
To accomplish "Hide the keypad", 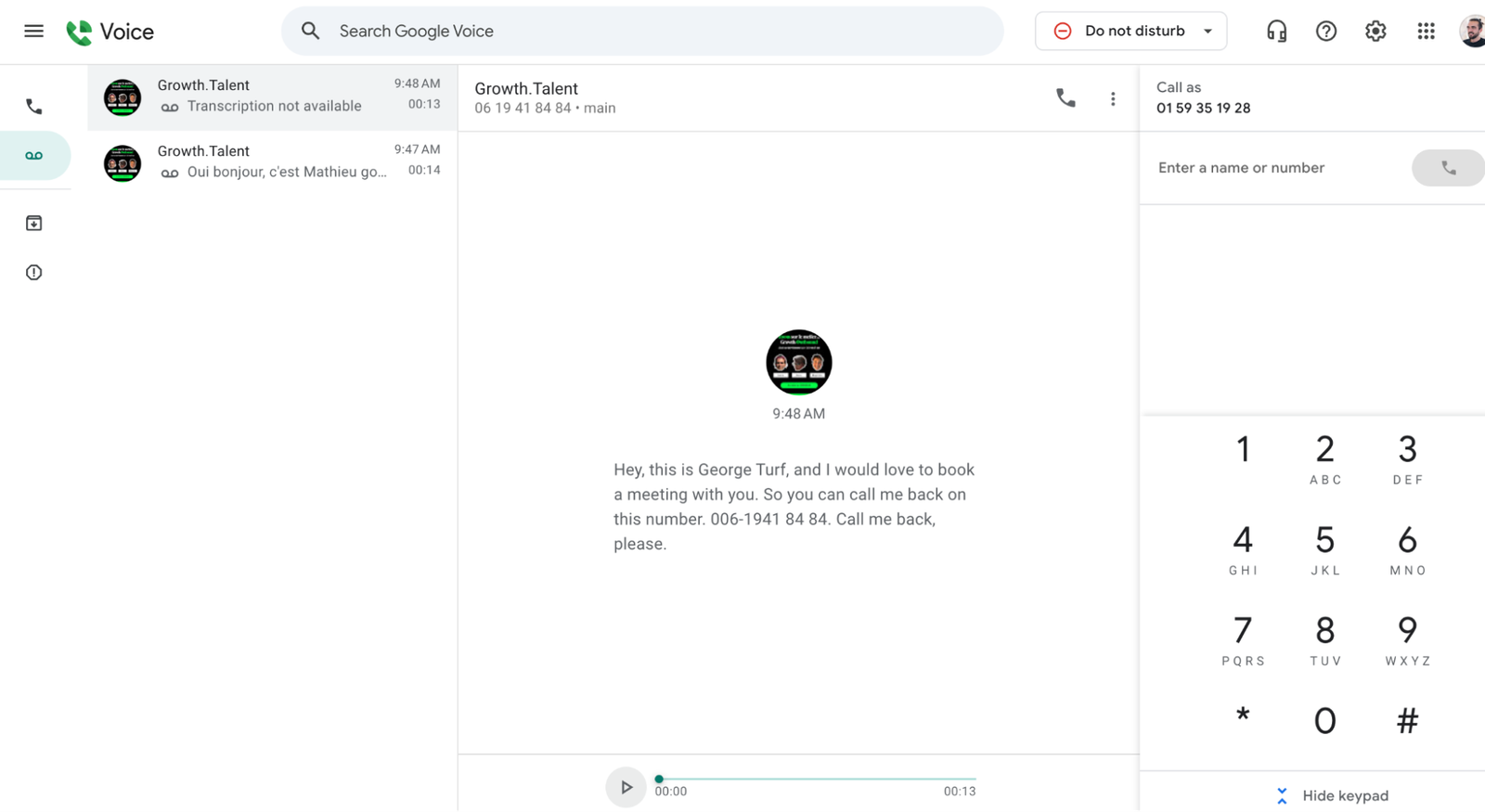I will 1332,795.
